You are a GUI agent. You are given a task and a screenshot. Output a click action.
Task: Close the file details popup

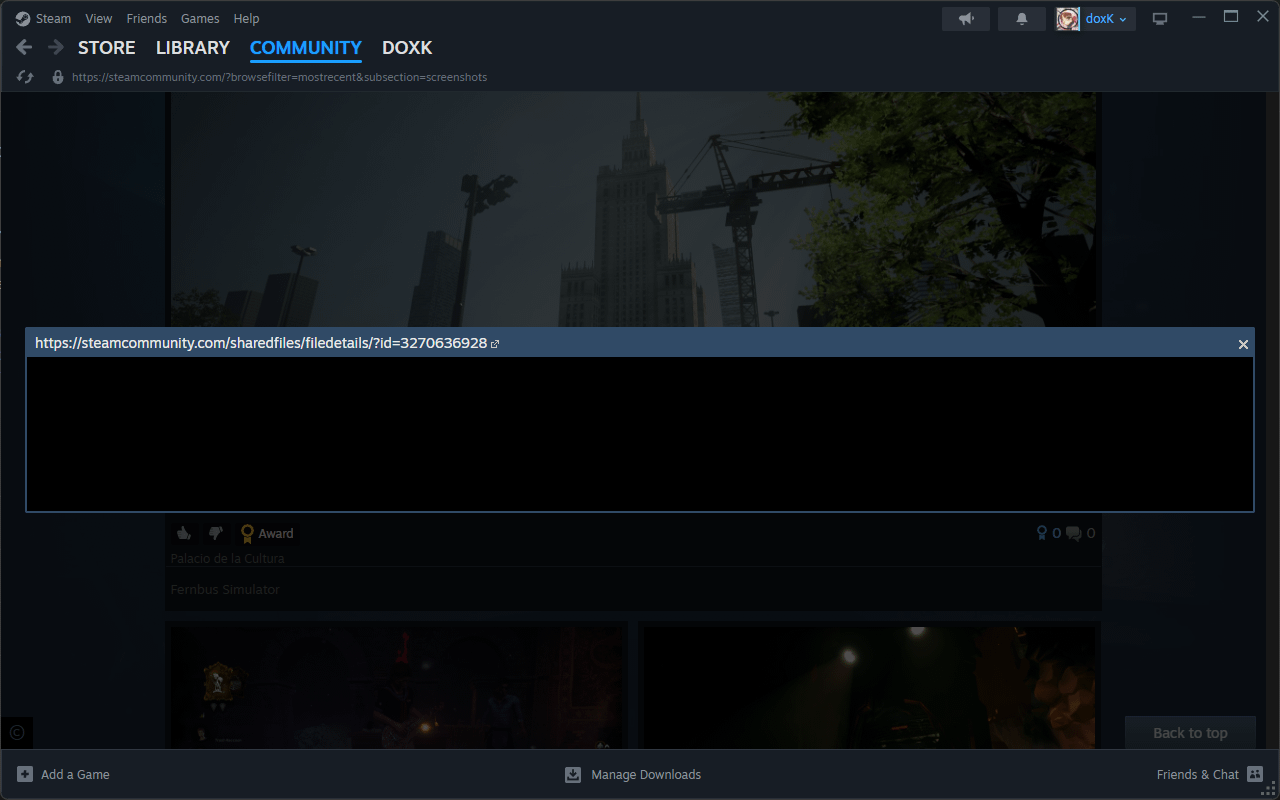point(1243,344)
